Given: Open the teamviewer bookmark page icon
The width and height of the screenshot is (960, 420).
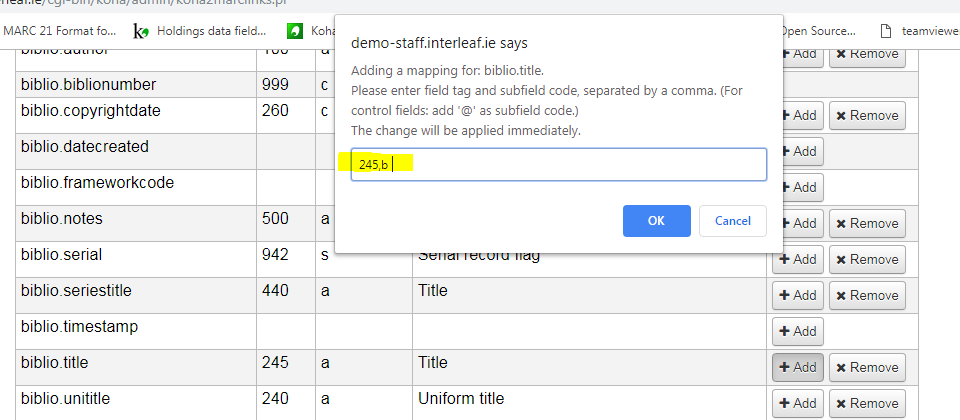Looking at the screenshot, I should (885, 31).
